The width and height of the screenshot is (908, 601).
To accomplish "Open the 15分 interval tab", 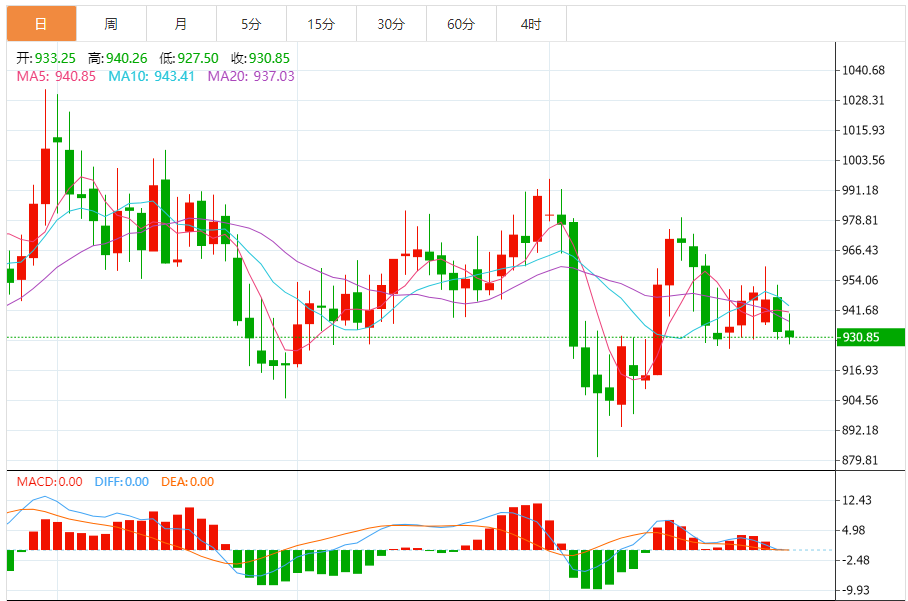I will [321, 24].
